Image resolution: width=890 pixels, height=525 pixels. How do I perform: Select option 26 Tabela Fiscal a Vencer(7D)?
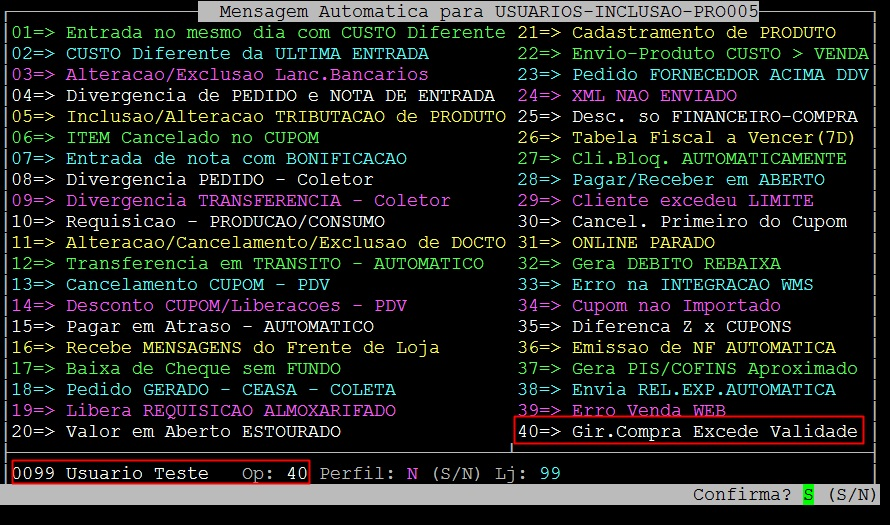point(686,138)
